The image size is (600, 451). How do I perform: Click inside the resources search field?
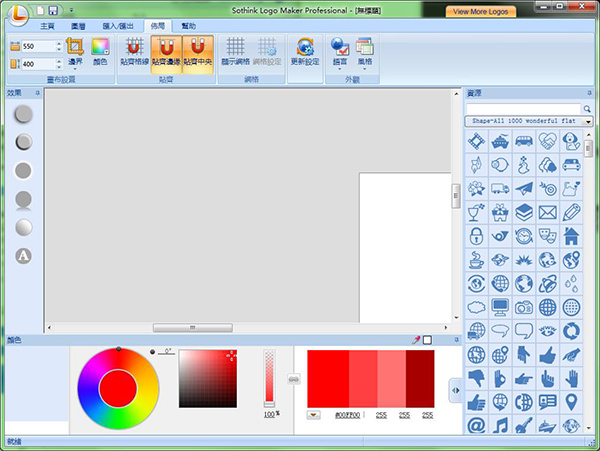(x=523, y=109)
